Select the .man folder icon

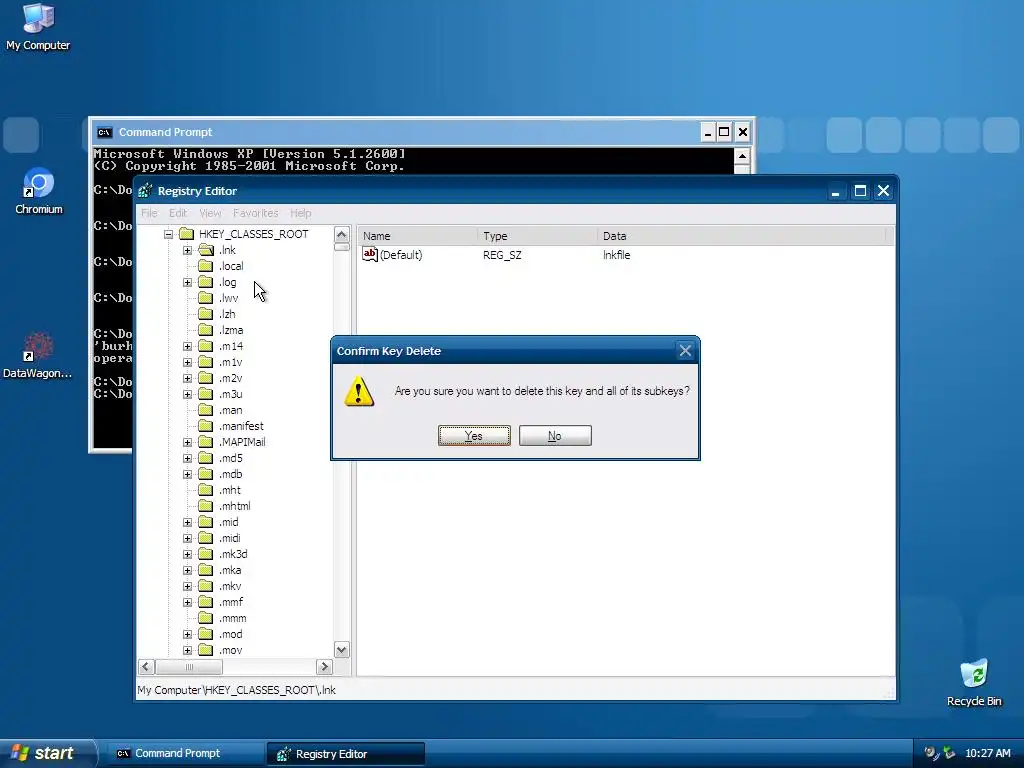coord(206,410)
